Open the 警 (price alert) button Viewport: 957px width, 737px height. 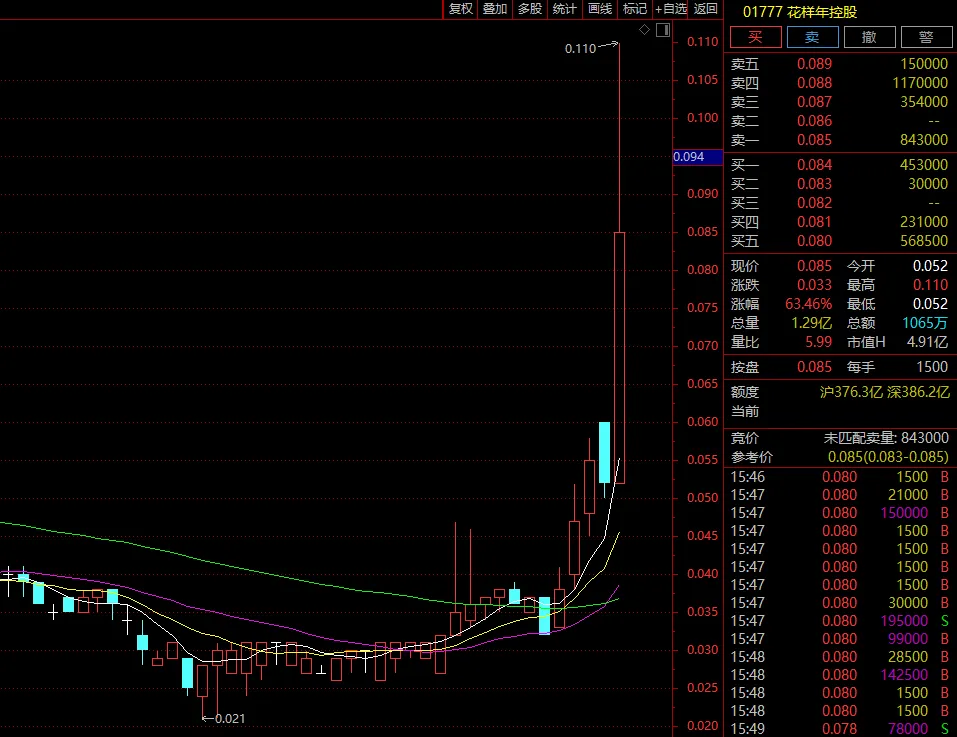(x=926, y=37)
